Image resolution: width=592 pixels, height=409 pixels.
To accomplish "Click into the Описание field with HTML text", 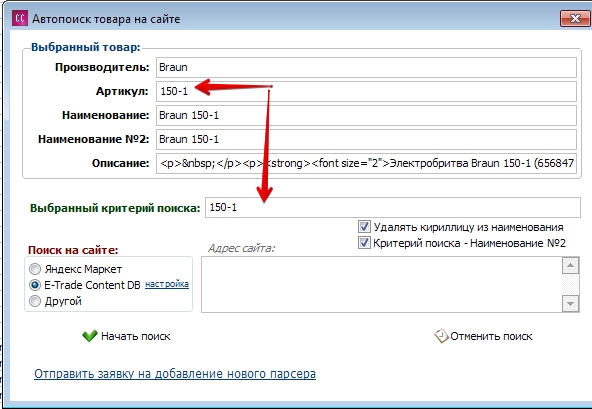I will pos(366,163).
